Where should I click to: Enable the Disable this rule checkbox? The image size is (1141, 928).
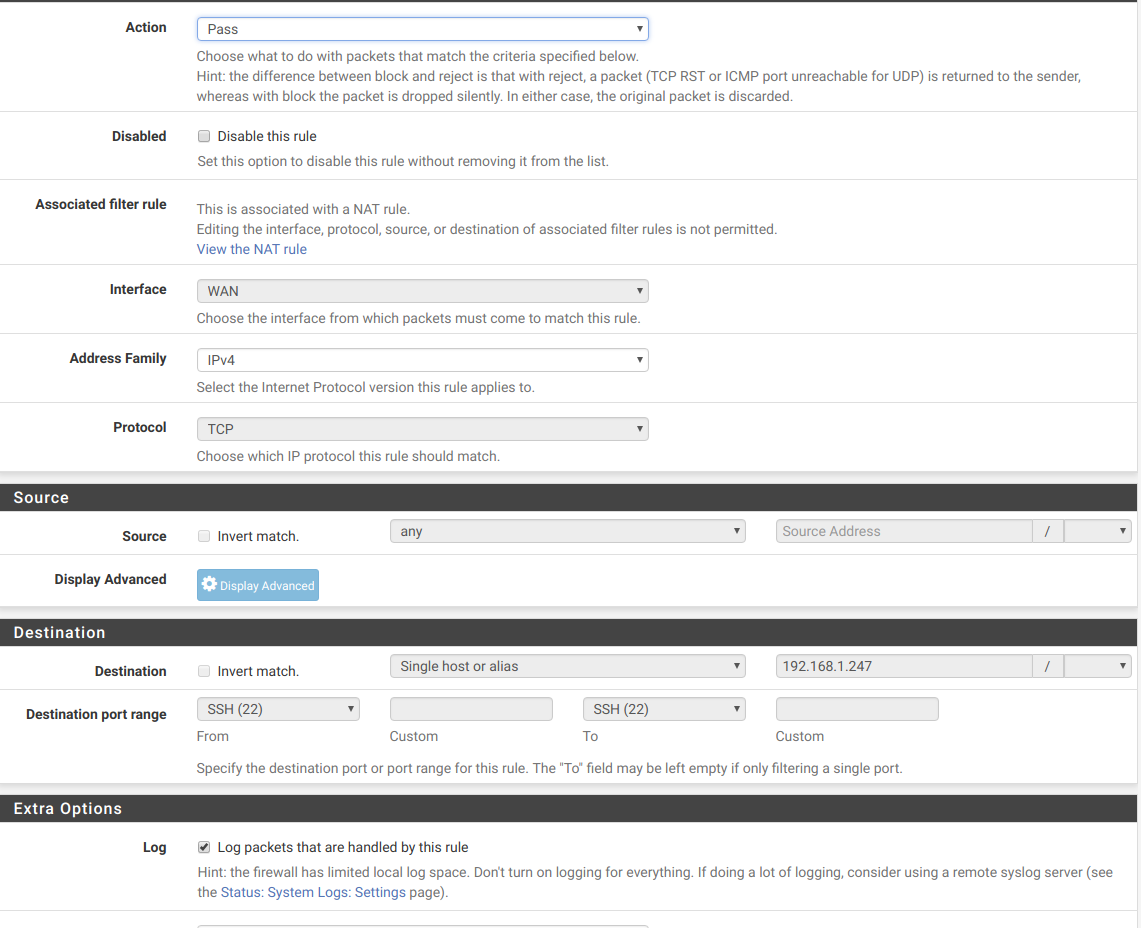coord(204,136)
